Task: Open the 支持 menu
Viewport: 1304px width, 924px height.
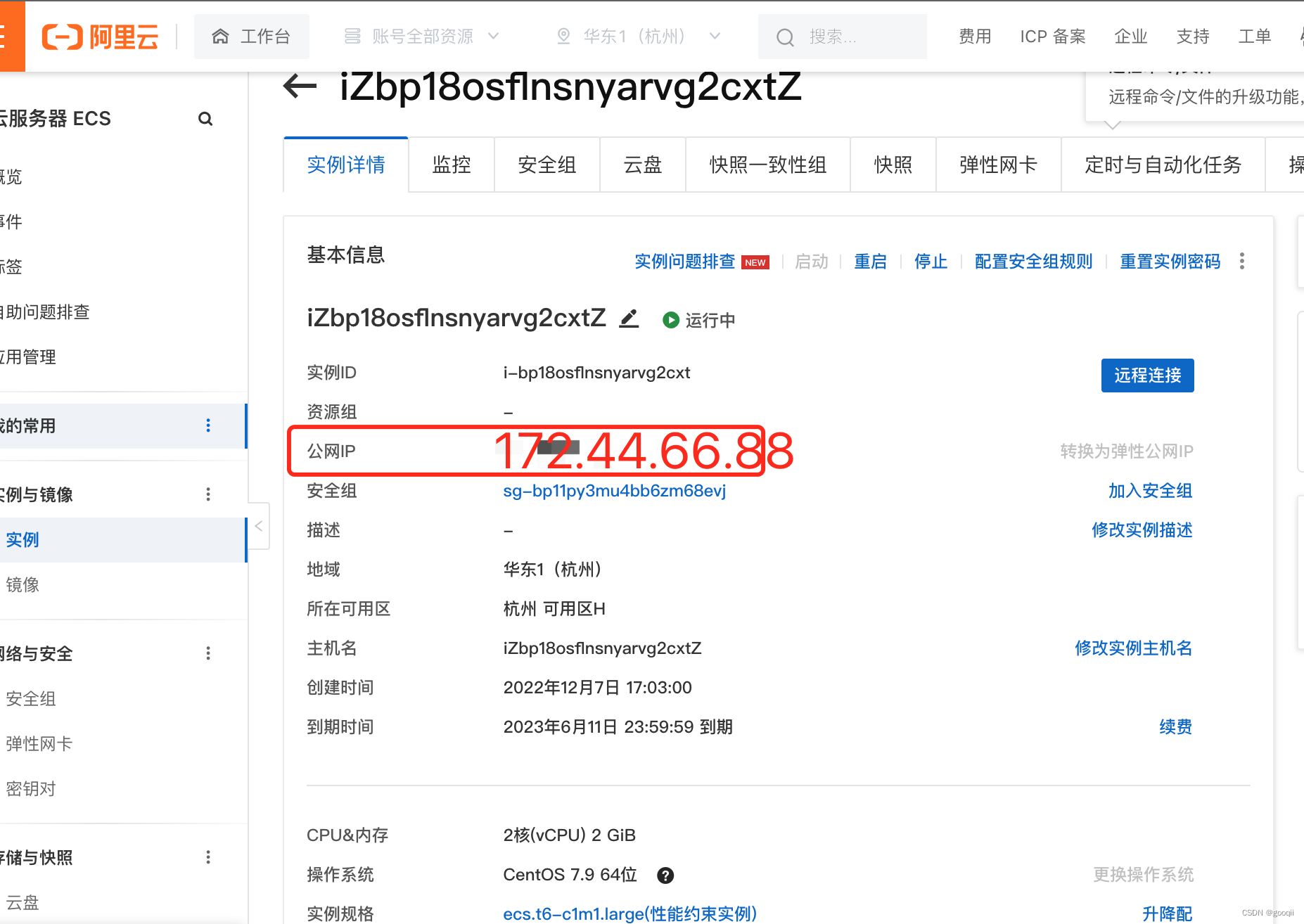Action: tap(1193, 37)
